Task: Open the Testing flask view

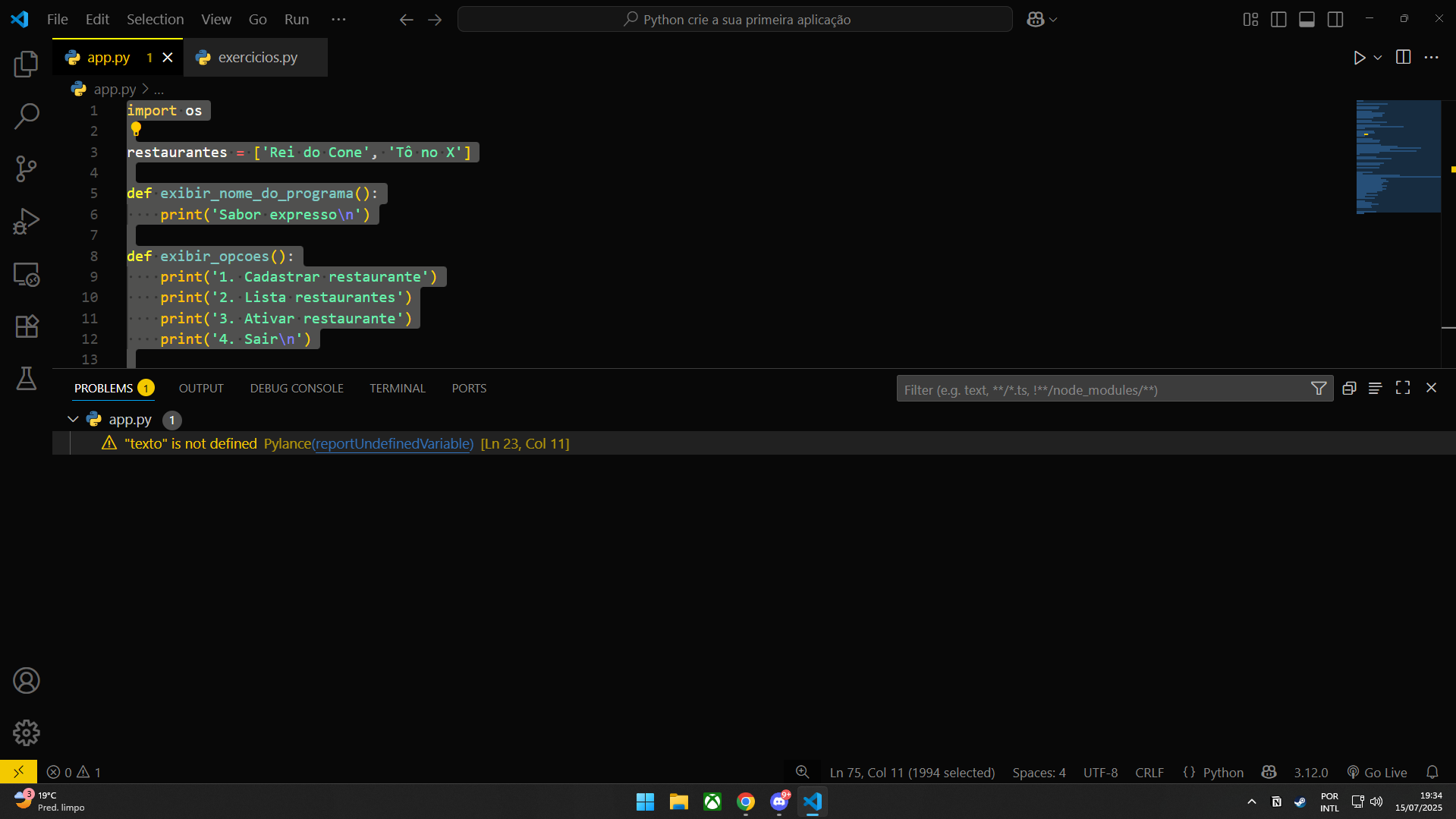Action: (x=27, y=378)
